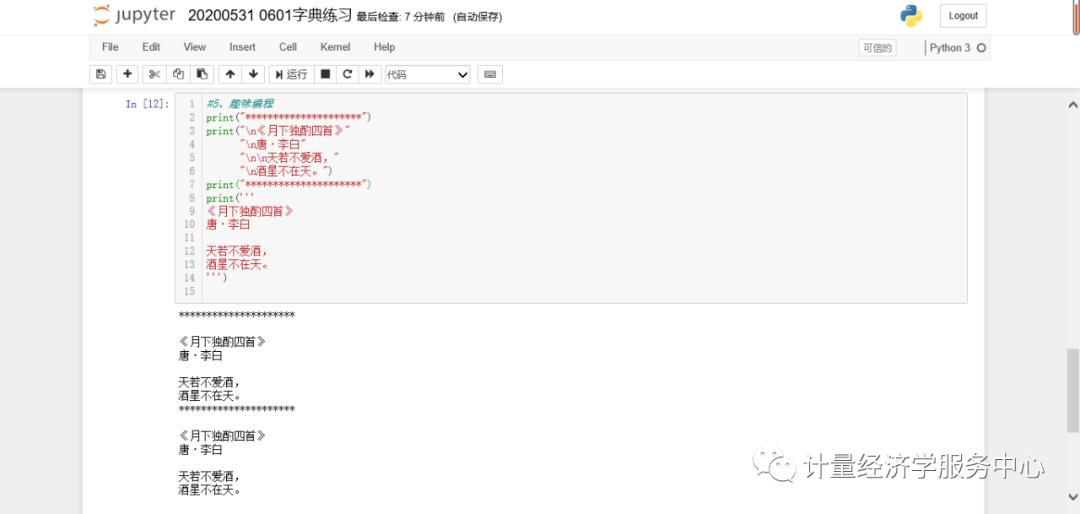
Task: Paste cells below
Action: pyautogui.click(x=201, y=74)
